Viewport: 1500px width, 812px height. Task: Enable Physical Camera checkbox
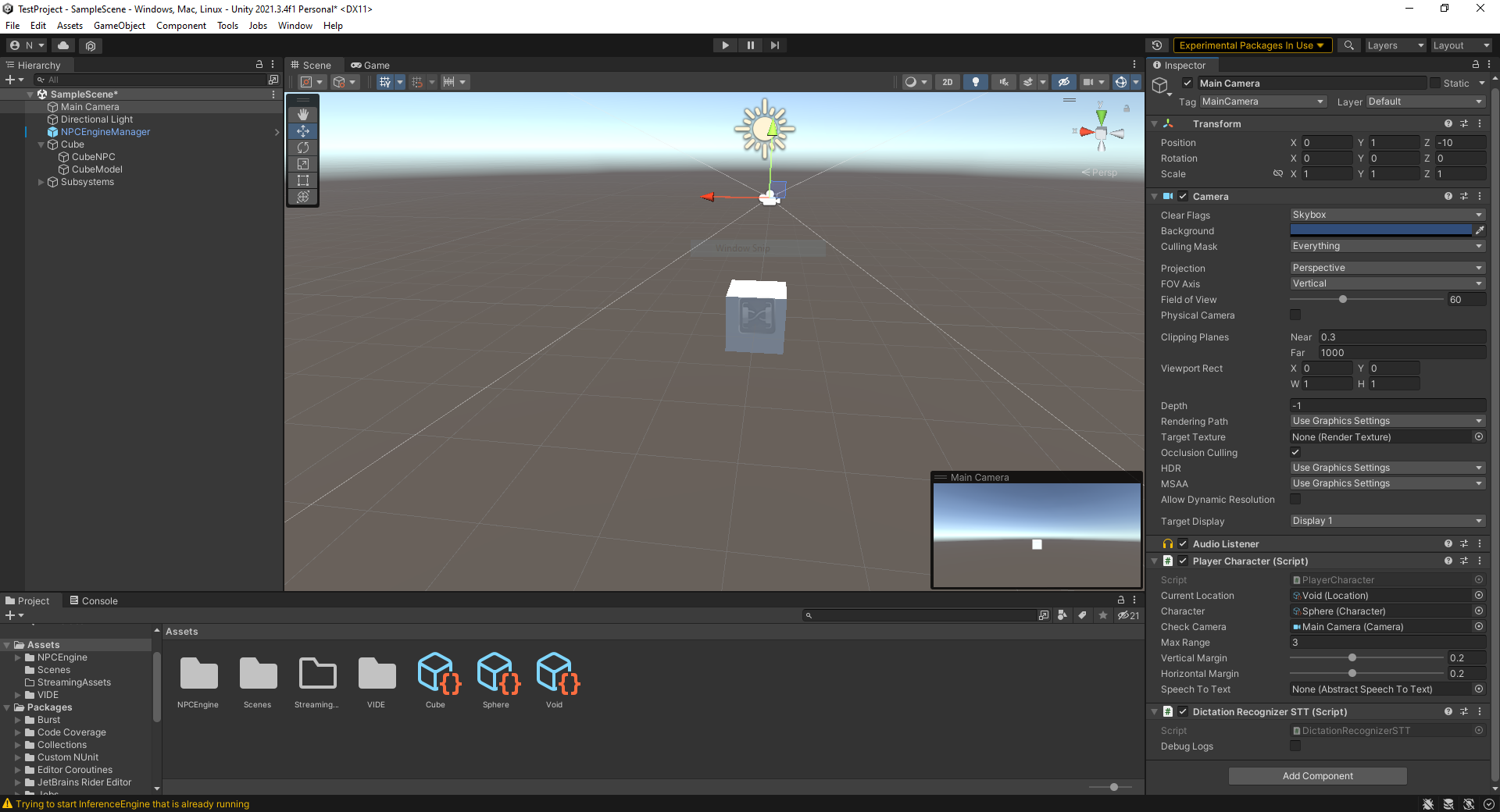(x=1295, y=315)
